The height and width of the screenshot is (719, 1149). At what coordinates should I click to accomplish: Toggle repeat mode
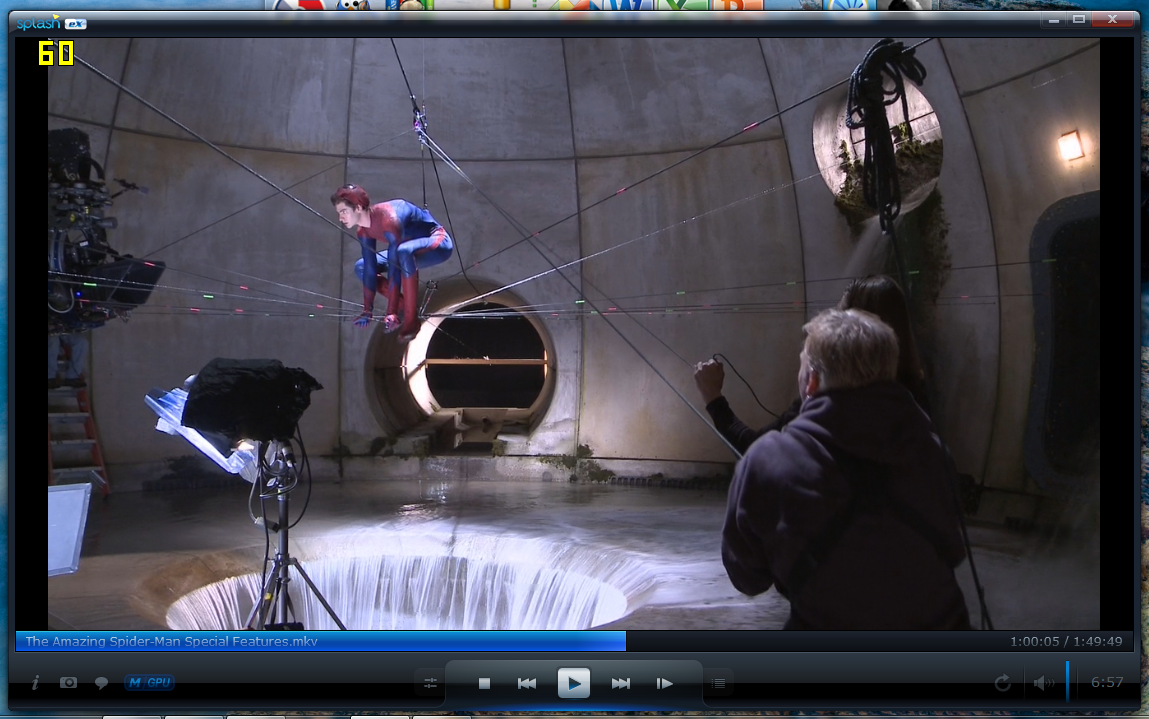point(1002,683)
